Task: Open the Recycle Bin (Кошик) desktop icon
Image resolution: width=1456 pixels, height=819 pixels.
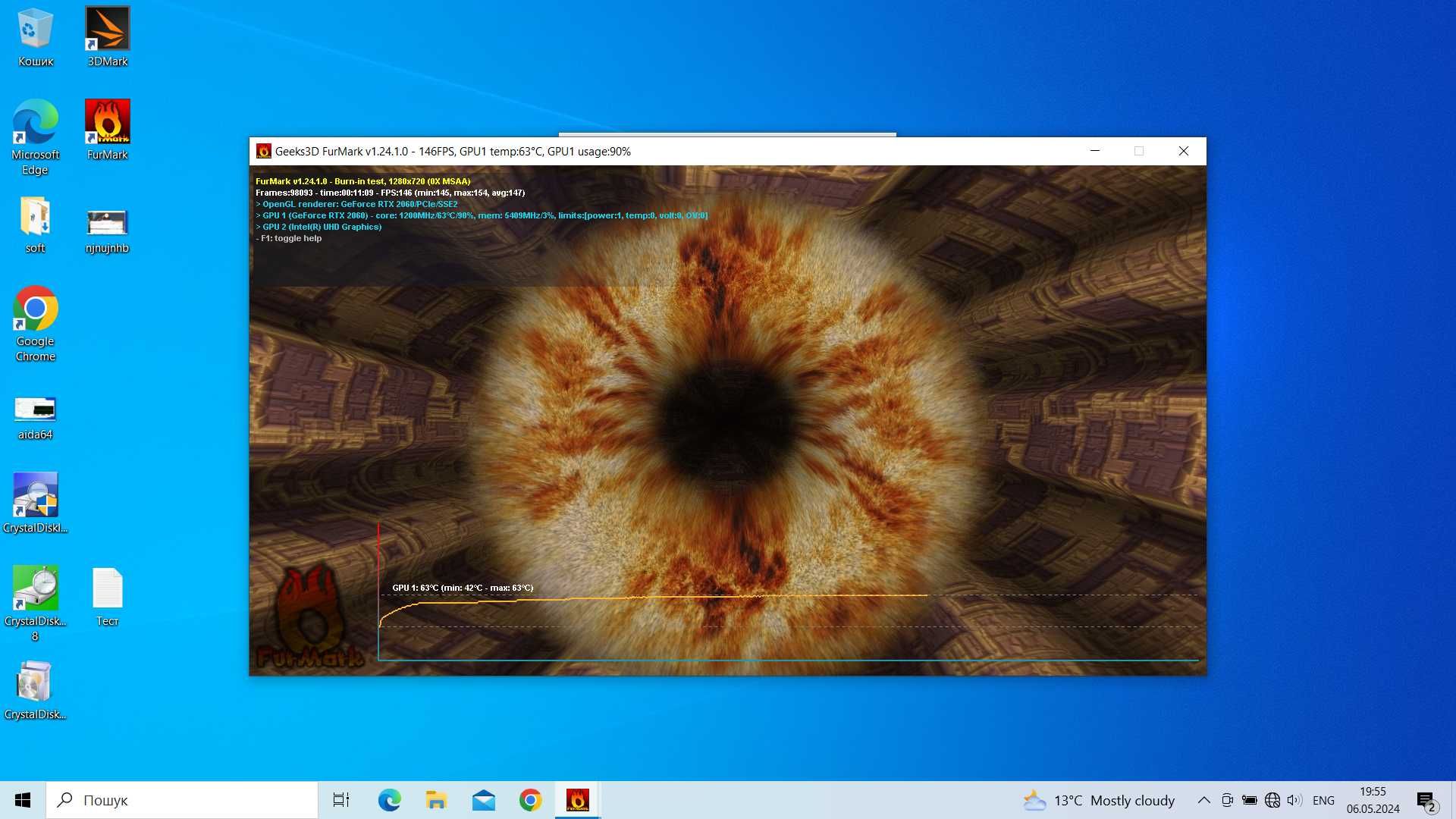Action: click(35, 38)
